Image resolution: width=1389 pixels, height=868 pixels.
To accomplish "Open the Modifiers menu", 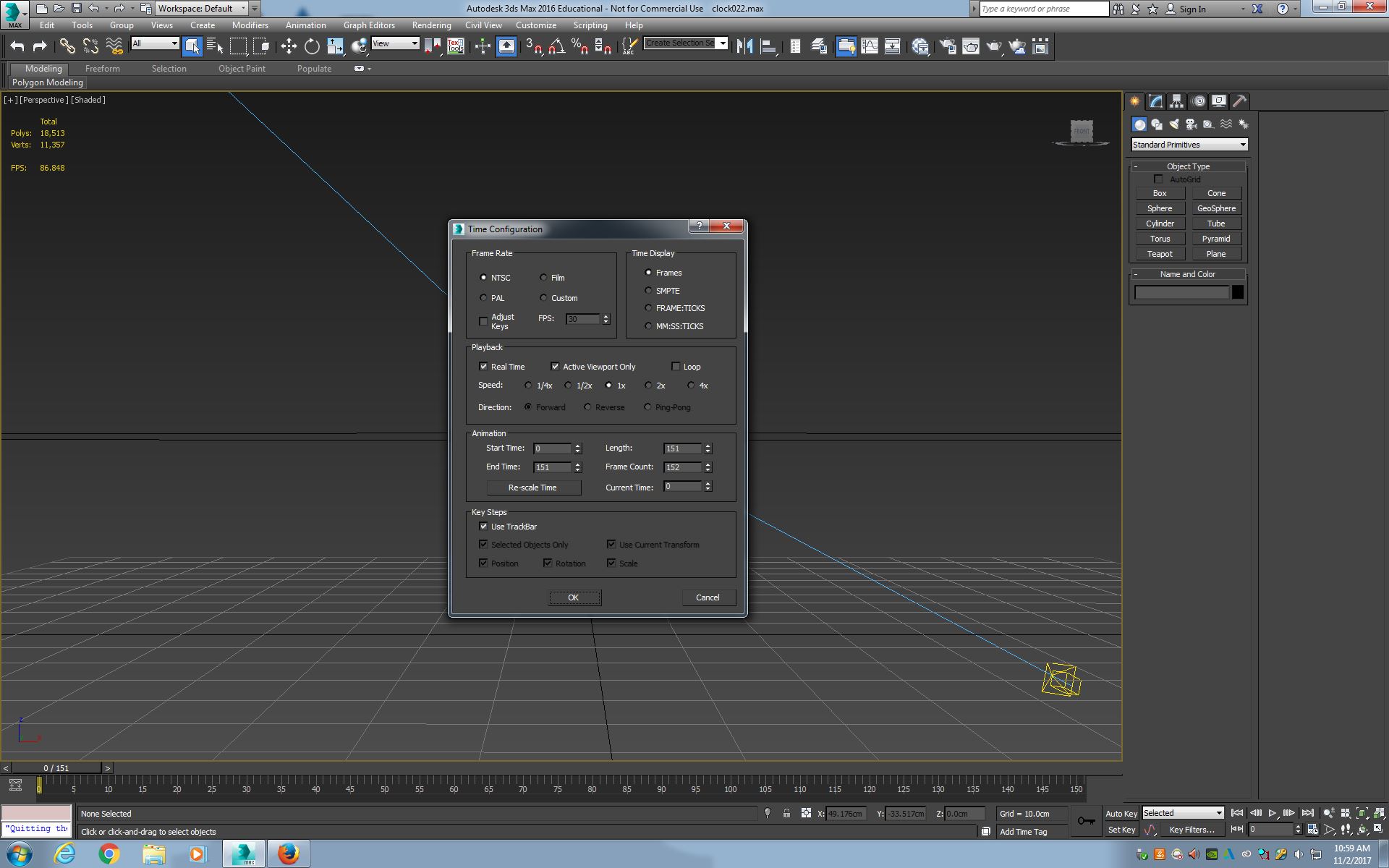I will tap(250, 24).
